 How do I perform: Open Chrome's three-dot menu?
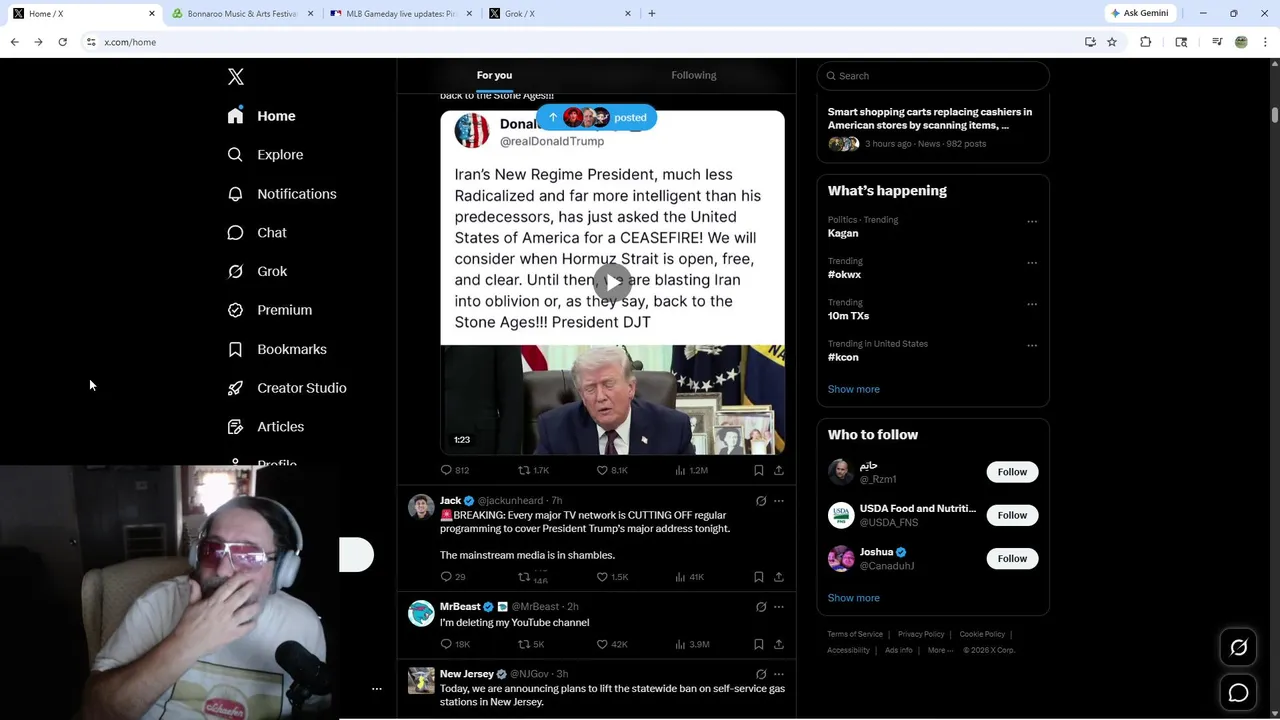[x=1266, y=42]
